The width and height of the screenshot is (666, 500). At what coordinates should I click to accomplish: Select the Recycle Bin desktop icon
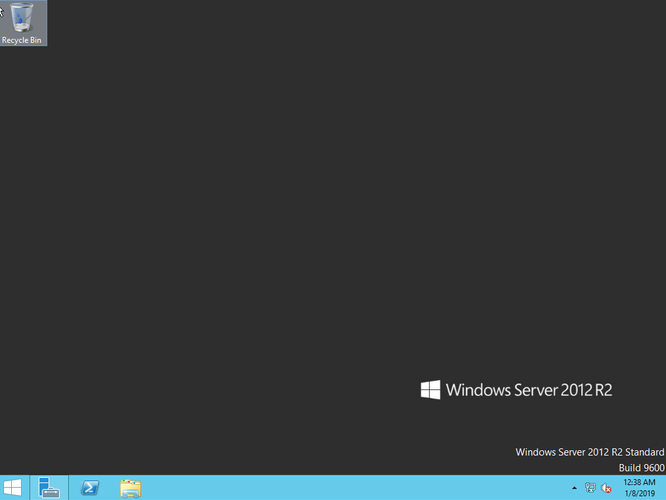[22, 23]
